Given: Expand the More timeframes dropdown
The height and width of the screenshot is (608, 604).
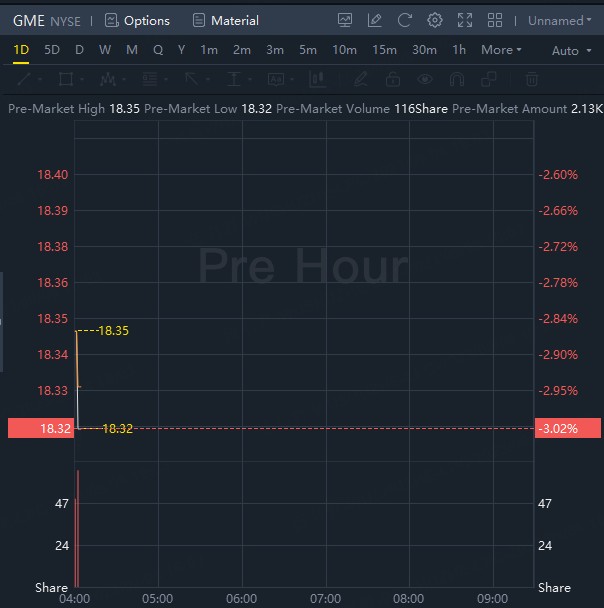Looking at the screenshot, I should [501, 50].
